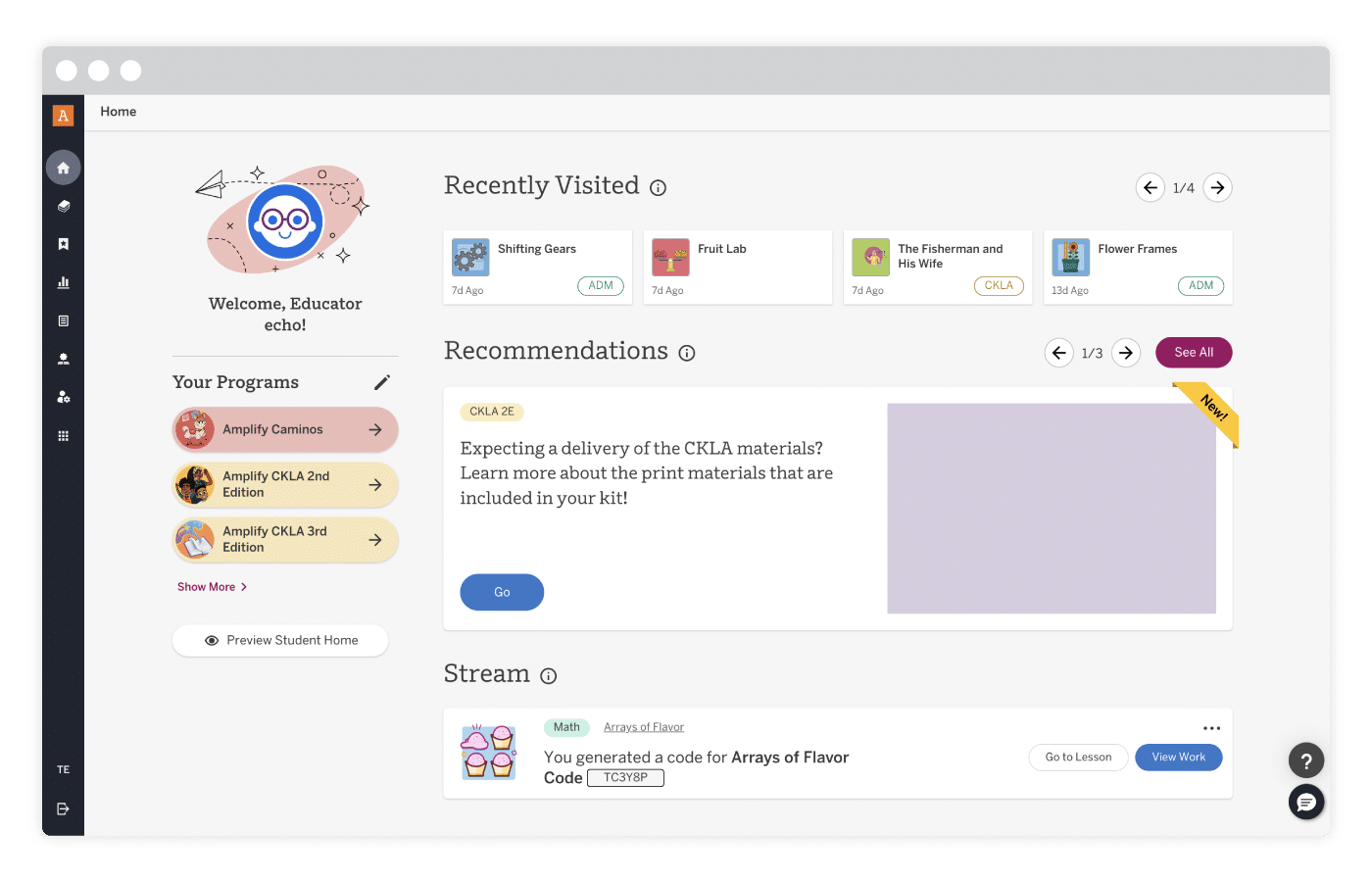Screen dimensions: 1372x882
Task: Click the pencil icon to edit programs
Action: [x=382, y=382]
